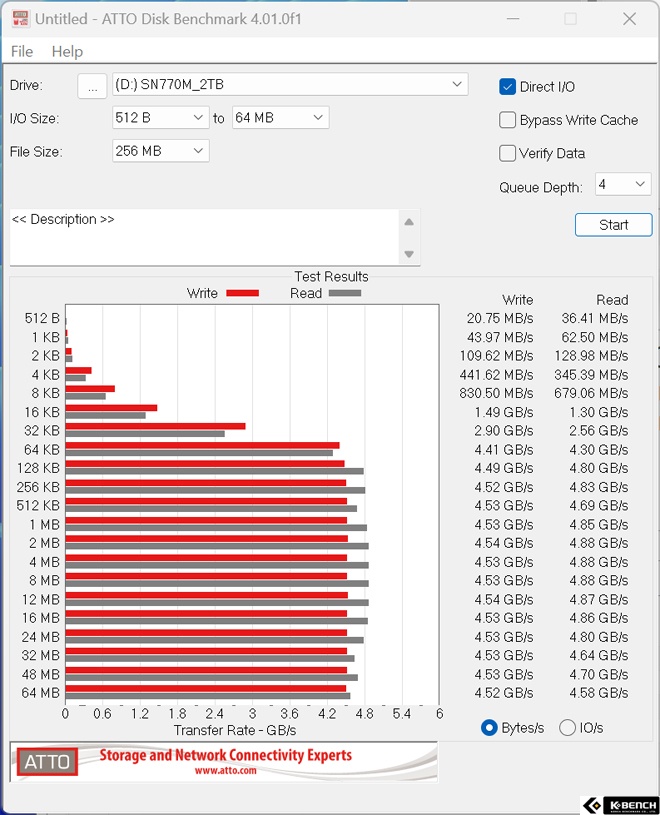
Task: Click the red Write legend swatch
Action: [243, 293]
